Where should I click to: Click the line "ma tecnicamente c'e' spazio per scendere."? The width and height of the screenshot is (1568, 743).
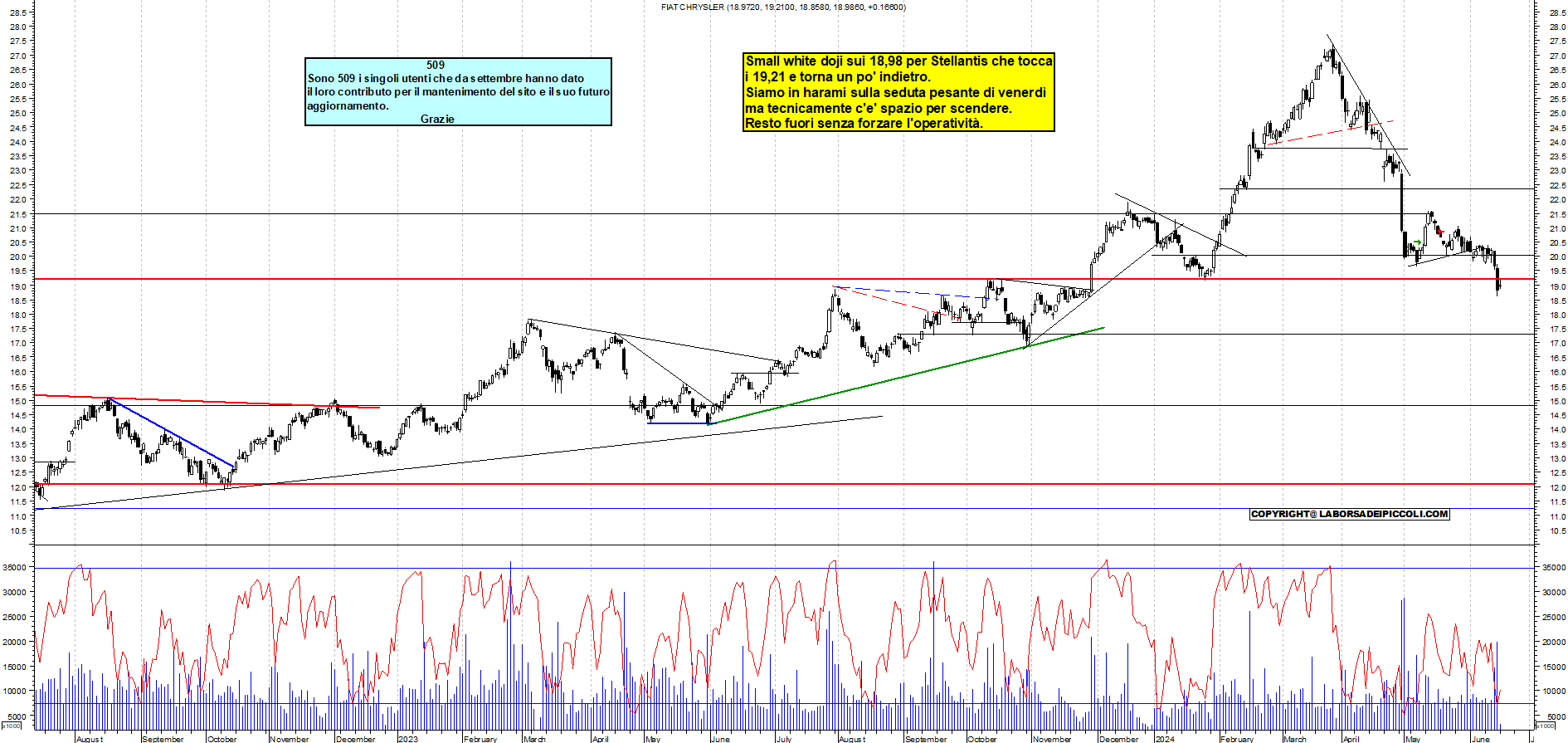(879, 108)
